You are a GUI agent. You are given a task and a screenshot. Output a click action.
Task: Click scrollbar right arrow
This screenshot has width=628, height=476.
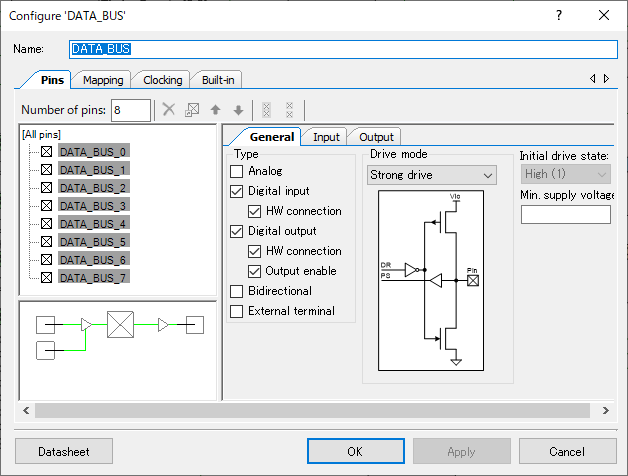(x=606, y=410)
